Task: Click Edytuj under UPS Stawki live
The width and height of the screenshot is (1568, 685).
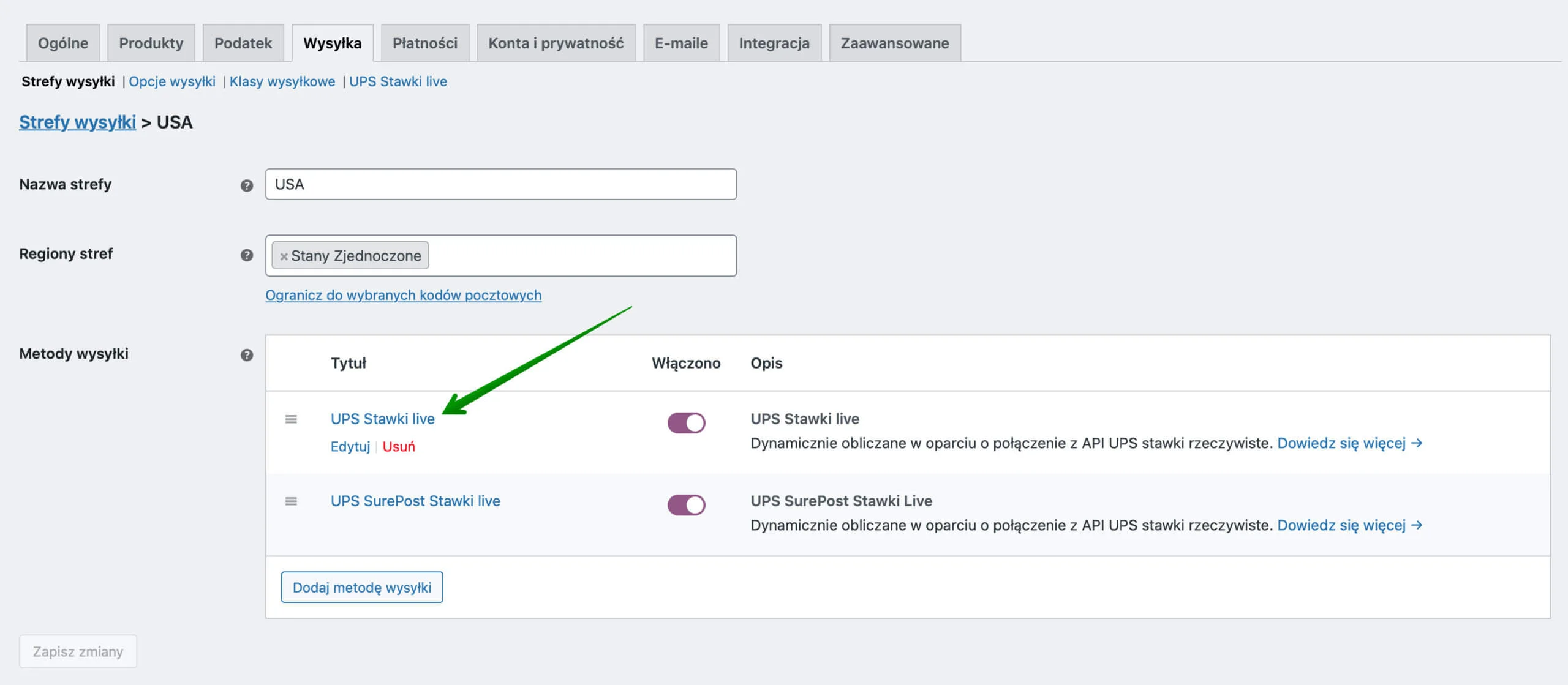Action: (x=350, y=446)
